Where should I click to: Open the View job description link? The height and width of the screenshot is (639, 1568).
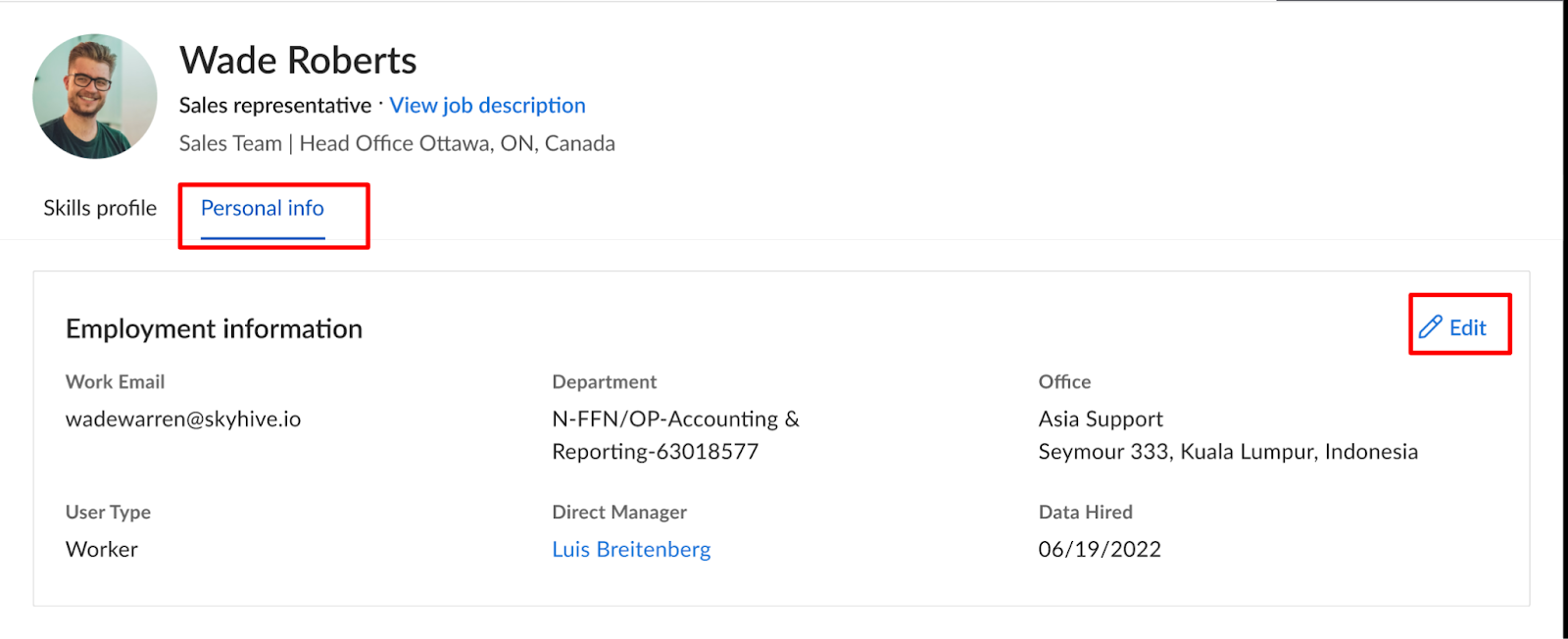click(x=487, y=105)
